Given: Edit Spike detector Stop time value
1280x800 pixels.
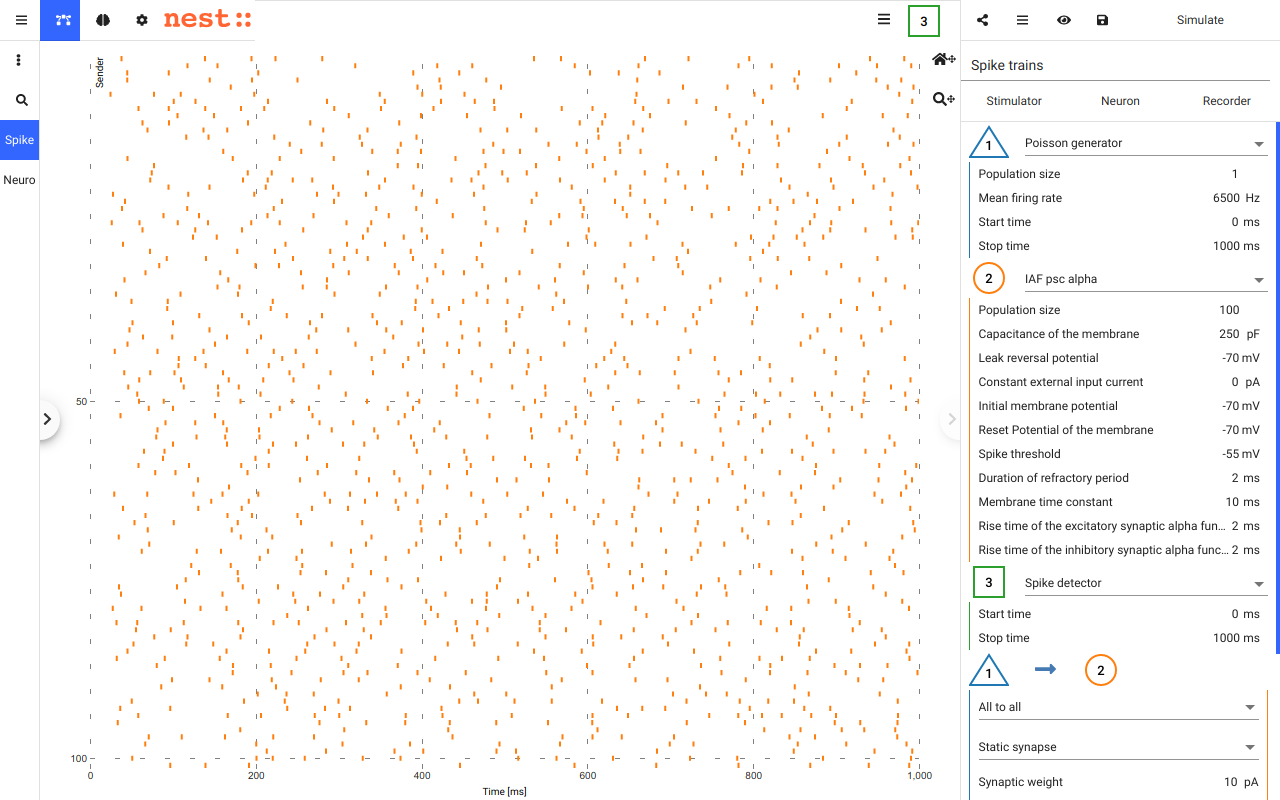Looking at the screenshot, I should coord(1225,638).
